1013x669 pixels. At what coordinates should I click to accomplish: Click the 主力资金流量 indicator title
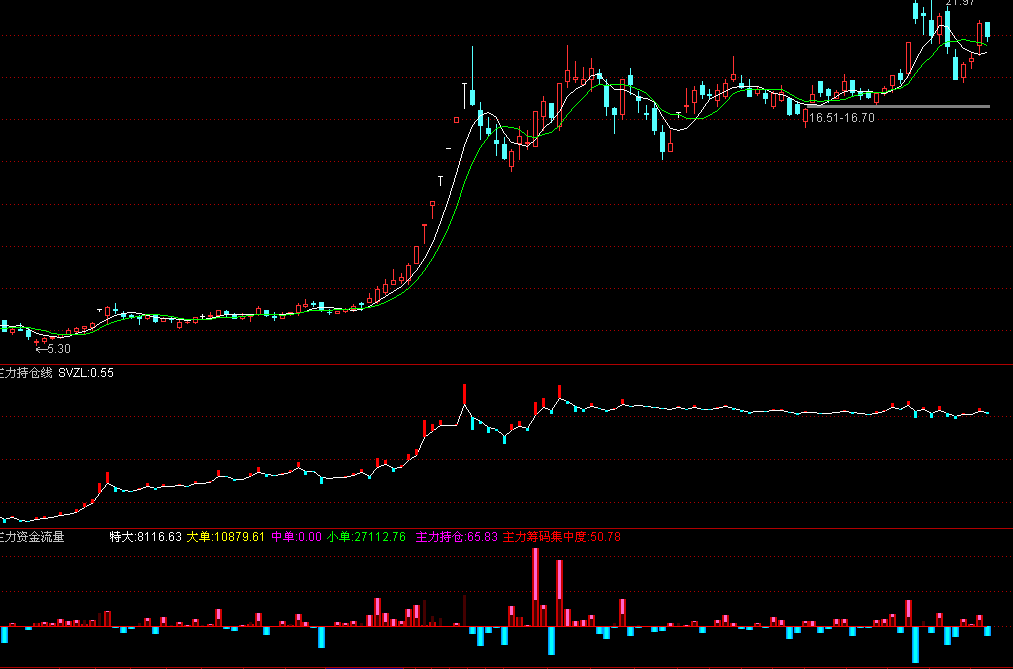click(32, 537)
